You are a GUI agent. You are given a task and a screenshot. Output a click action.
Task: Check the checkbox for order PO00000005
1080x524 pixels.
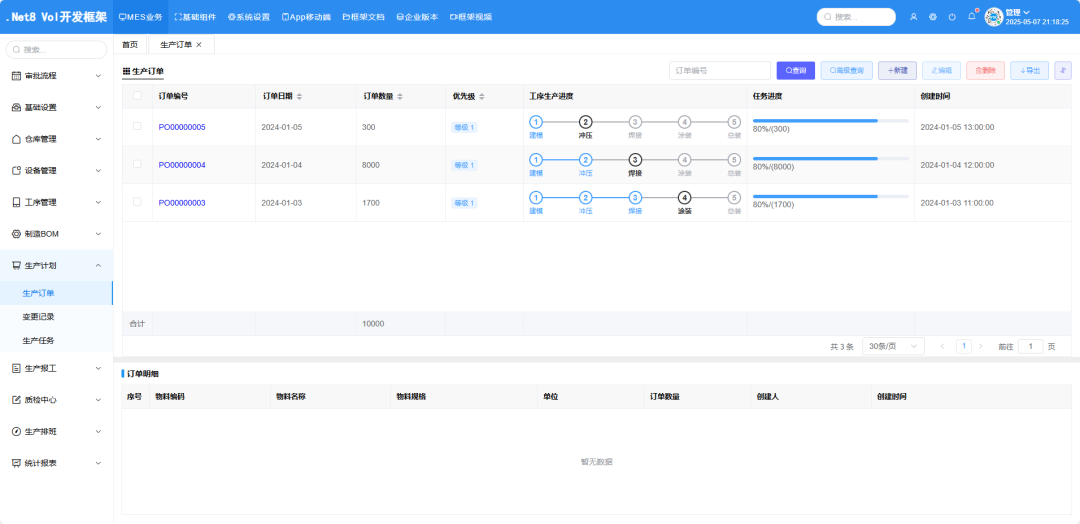pos(137,127)
